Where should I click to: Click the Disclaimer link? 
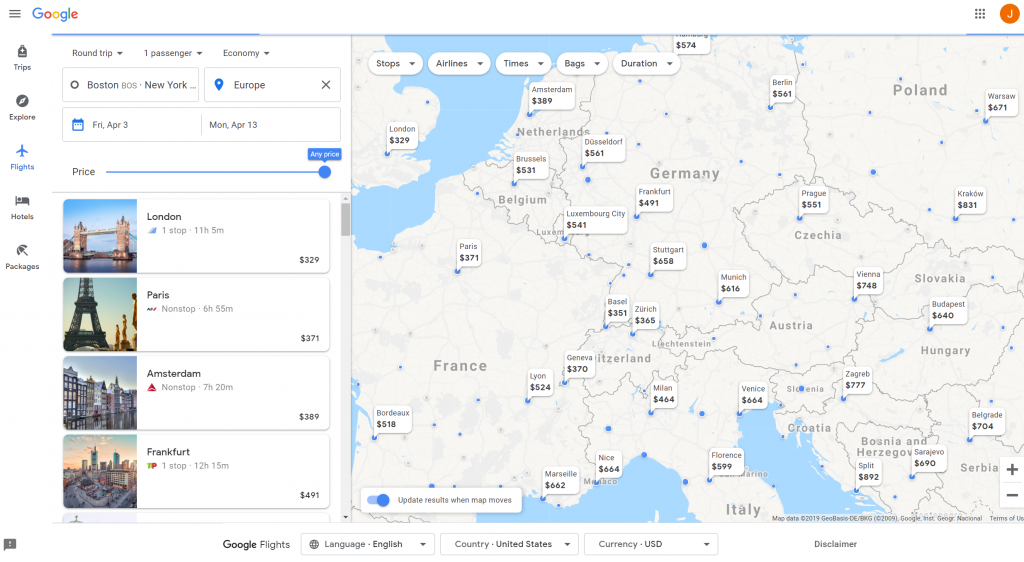835,544
